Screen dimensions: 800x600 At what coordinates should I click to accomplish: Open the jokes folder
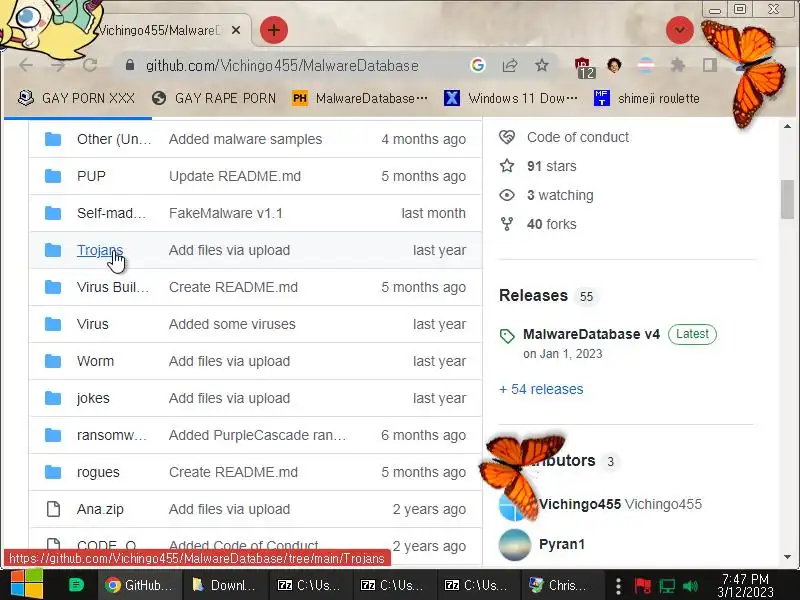click(93, 398)
